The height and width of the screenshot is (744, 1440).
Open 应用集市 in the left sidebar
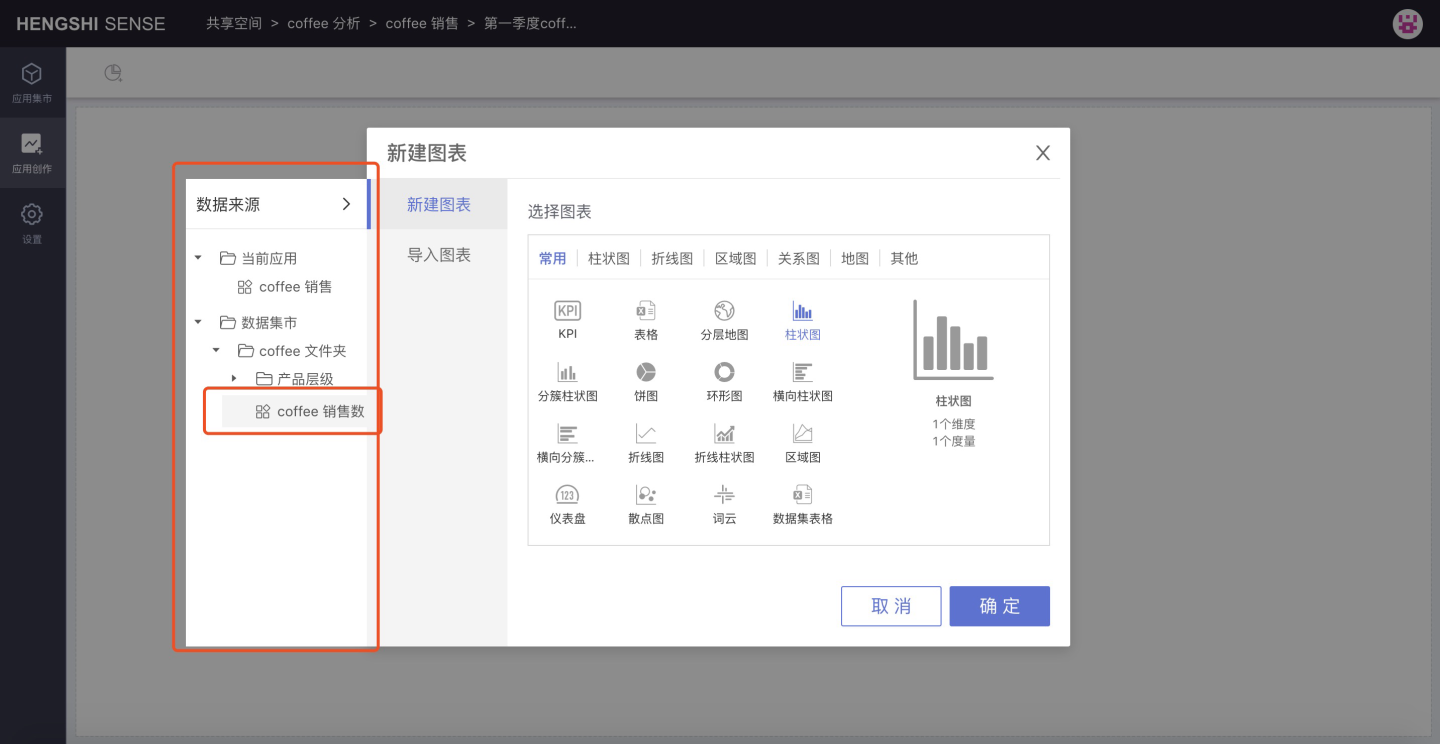32,83
